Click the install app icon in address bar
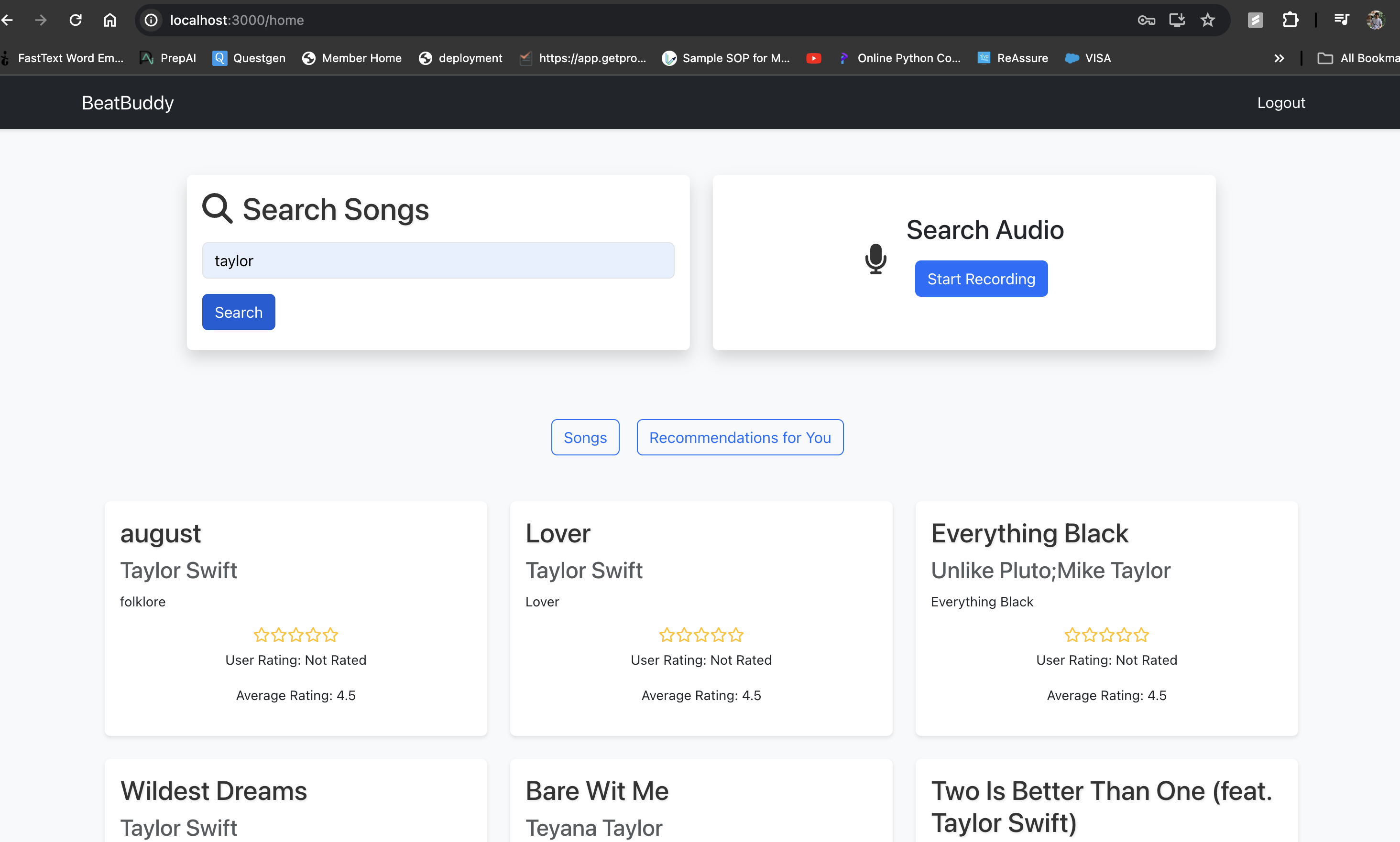 (1176, 21)
